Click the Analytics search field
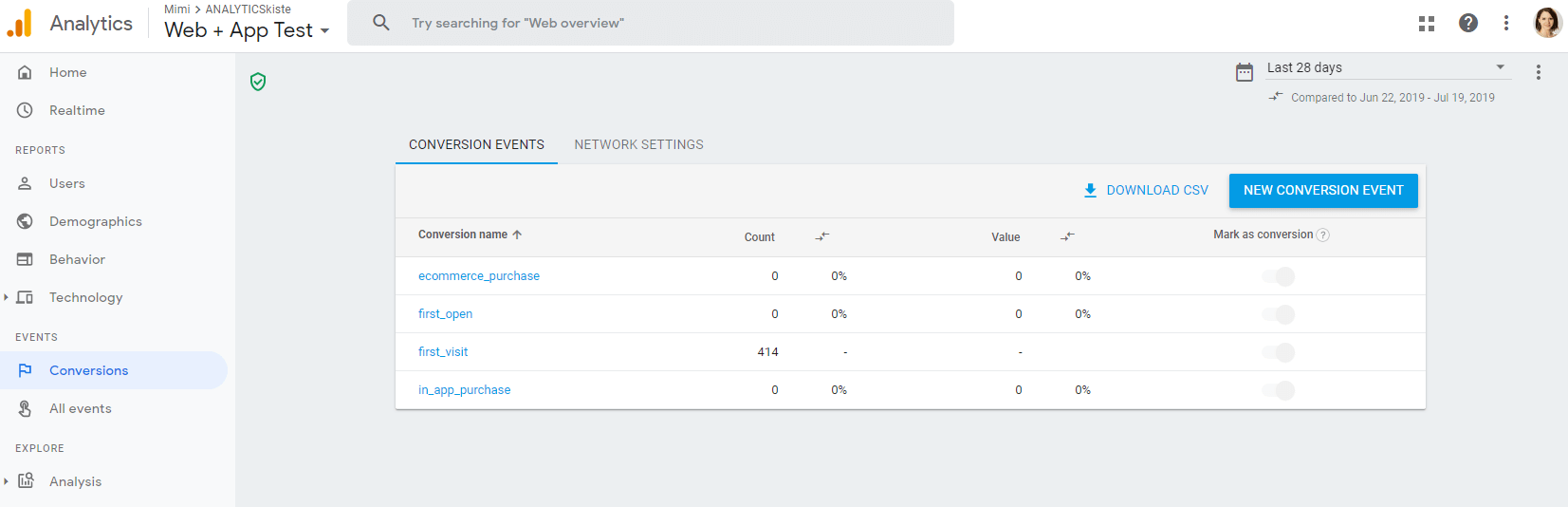This screenshot has height=507, width=1568. [664, 23]
